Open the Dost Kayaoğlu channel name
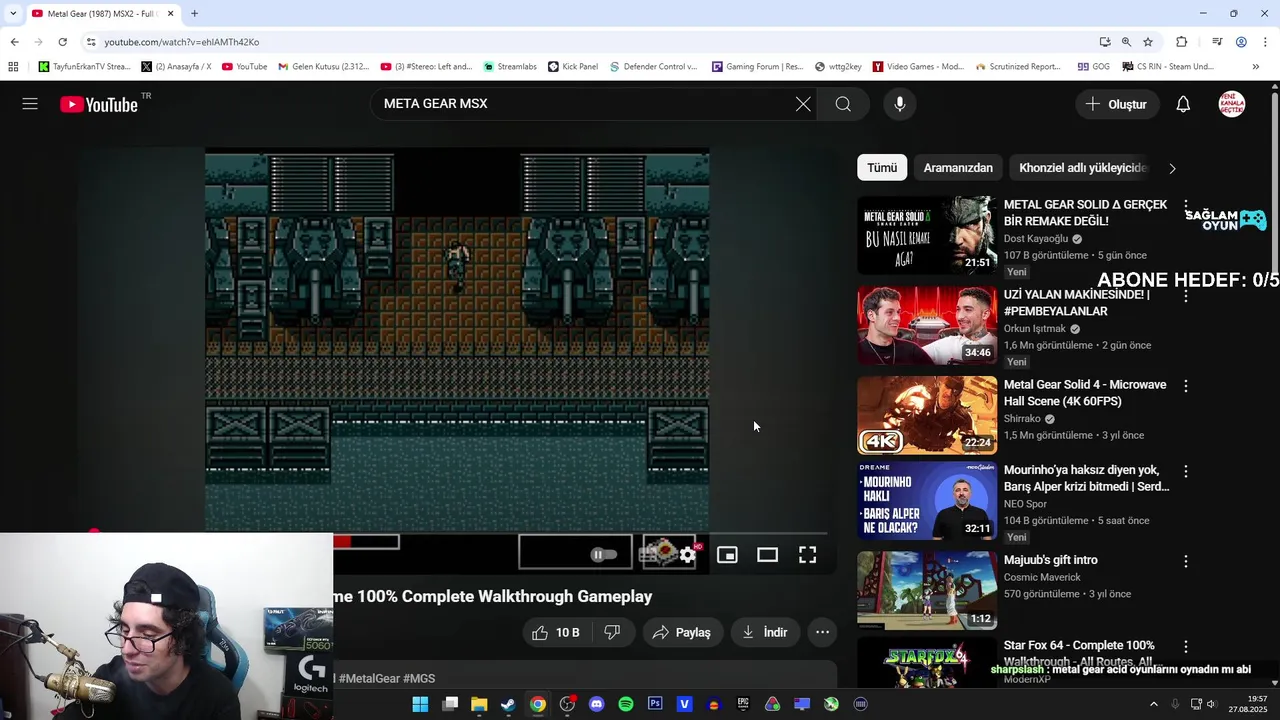Viewport: 1280px width, 720px height. [1036, 239]
